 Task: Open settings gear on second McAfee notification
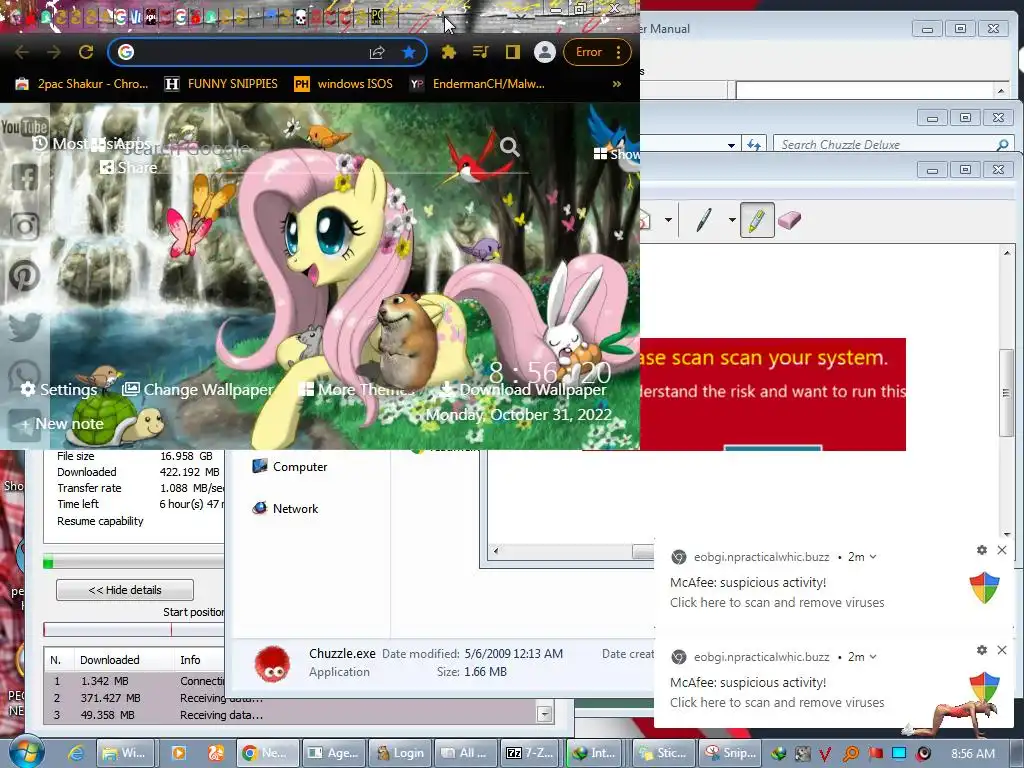982,650
